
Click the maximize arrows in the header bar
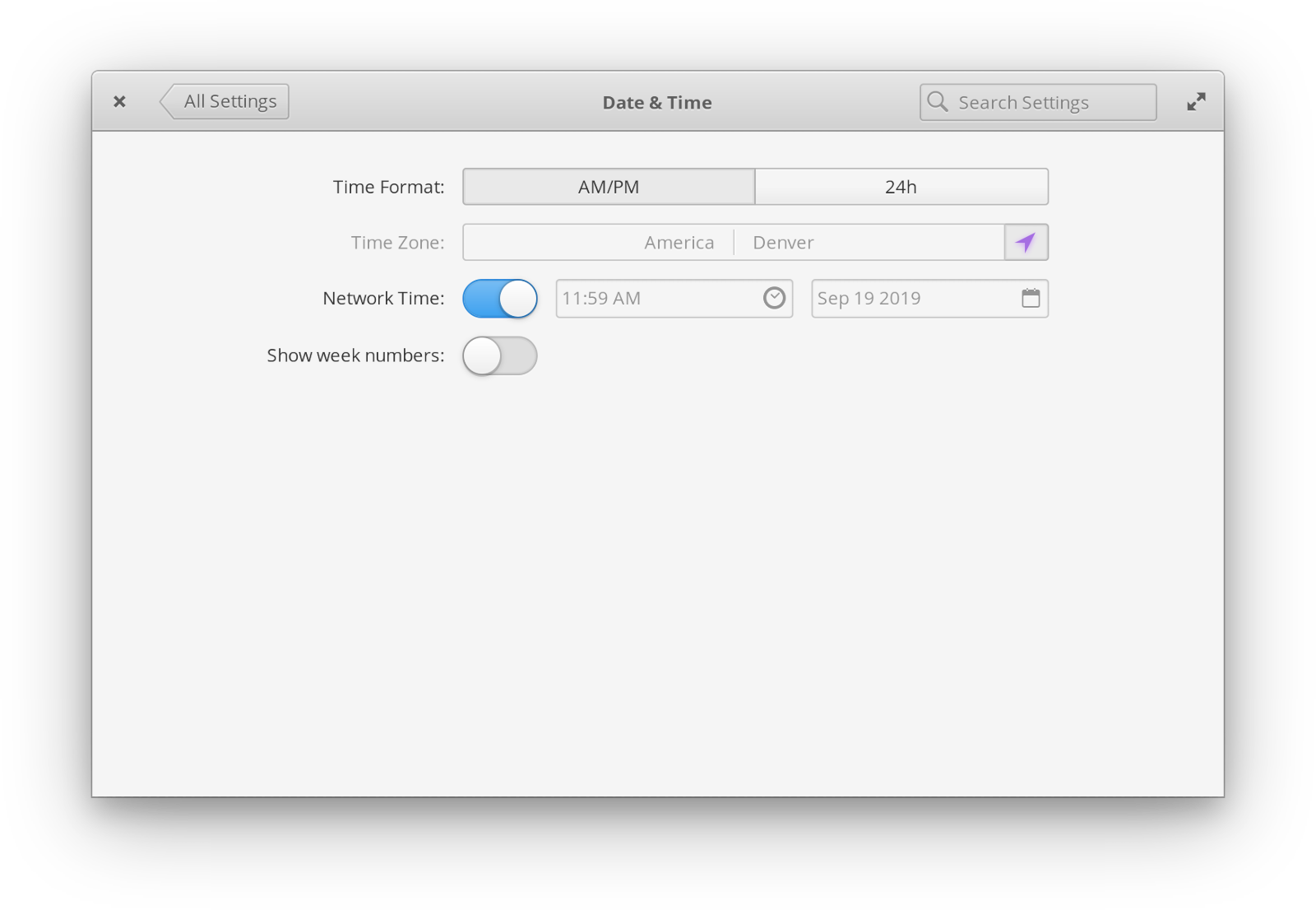(x=1196, y=101)
